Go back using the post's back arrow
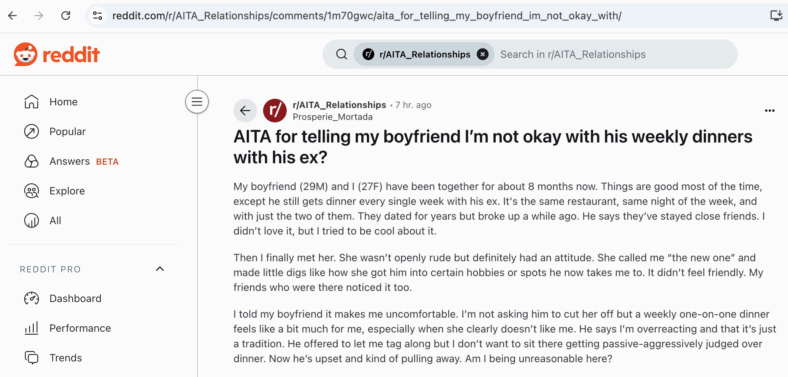Screen dimensions: 788x377 pos(245,111)
